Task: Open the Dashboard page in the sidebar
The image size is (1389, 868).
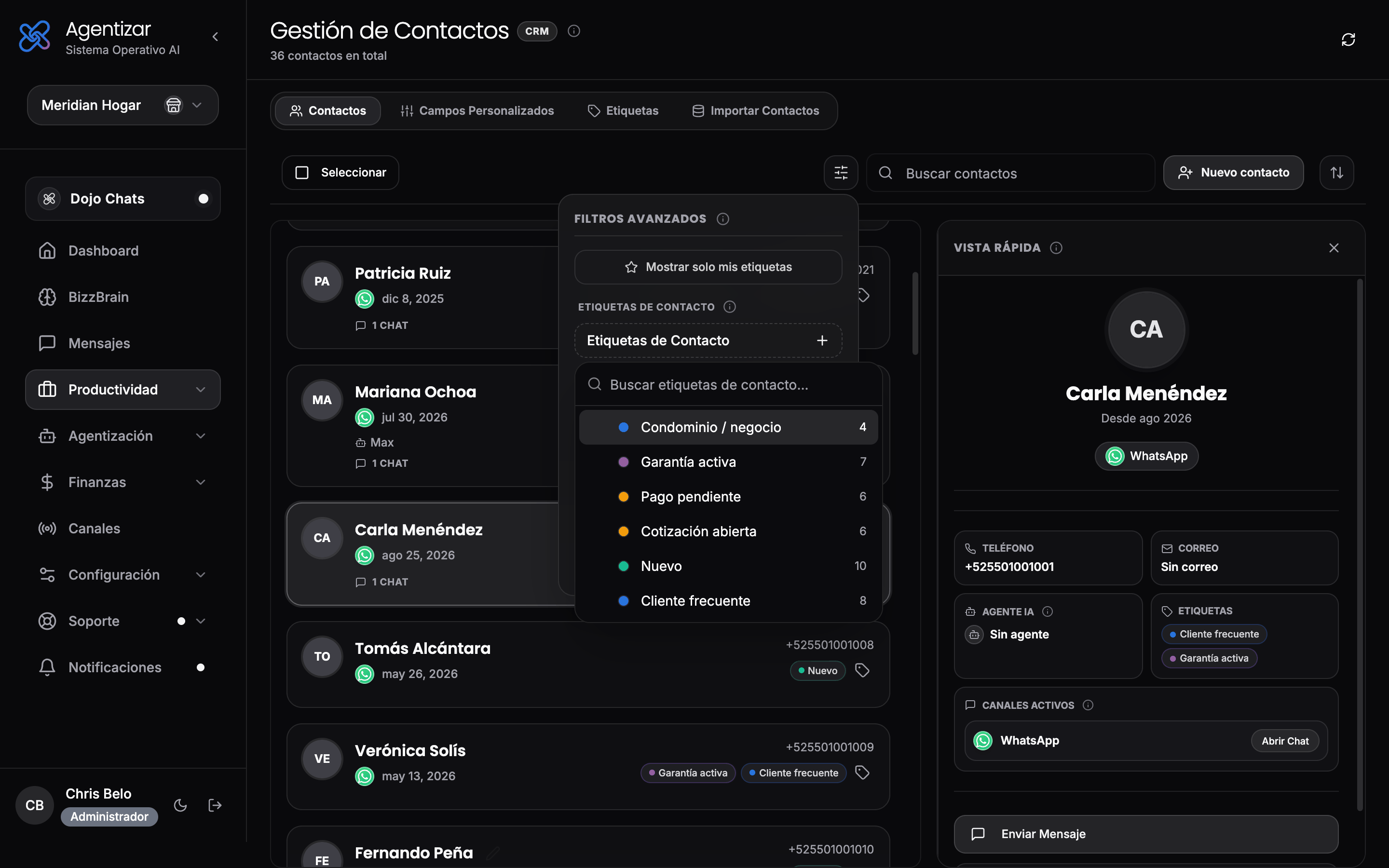Action: [x=123, y=251]
